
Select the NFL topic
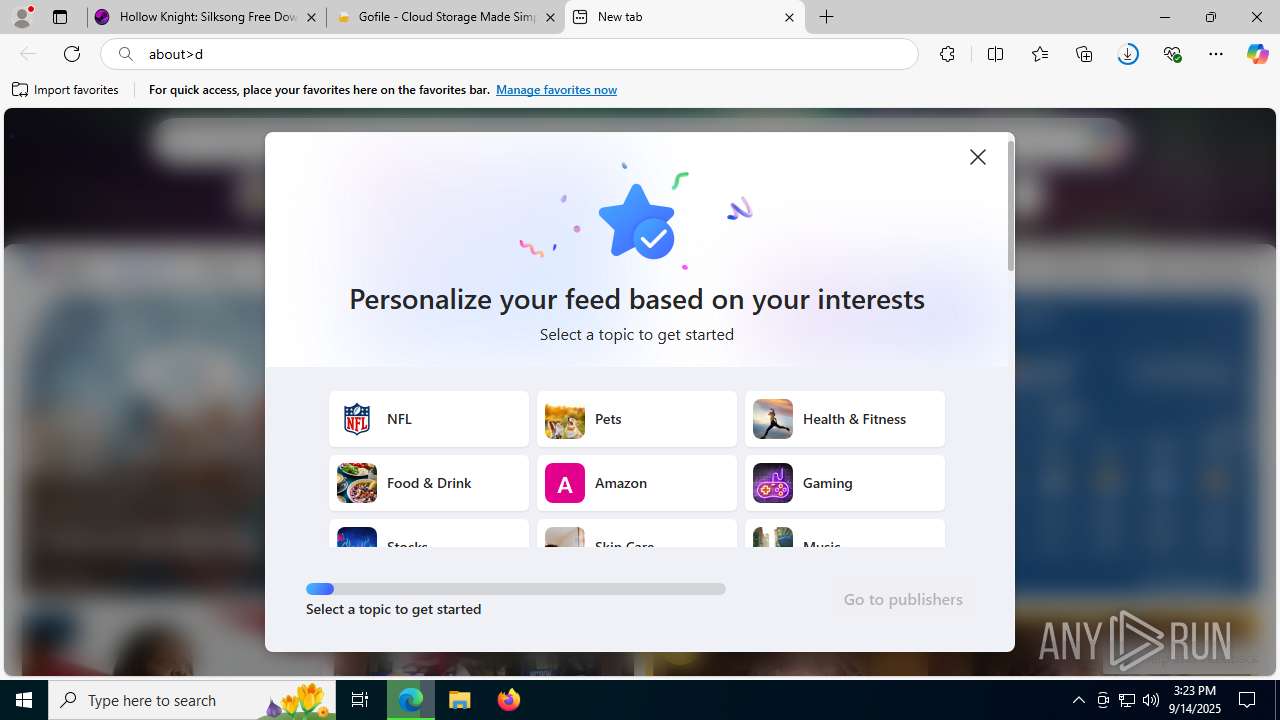(x=429, y=419)
